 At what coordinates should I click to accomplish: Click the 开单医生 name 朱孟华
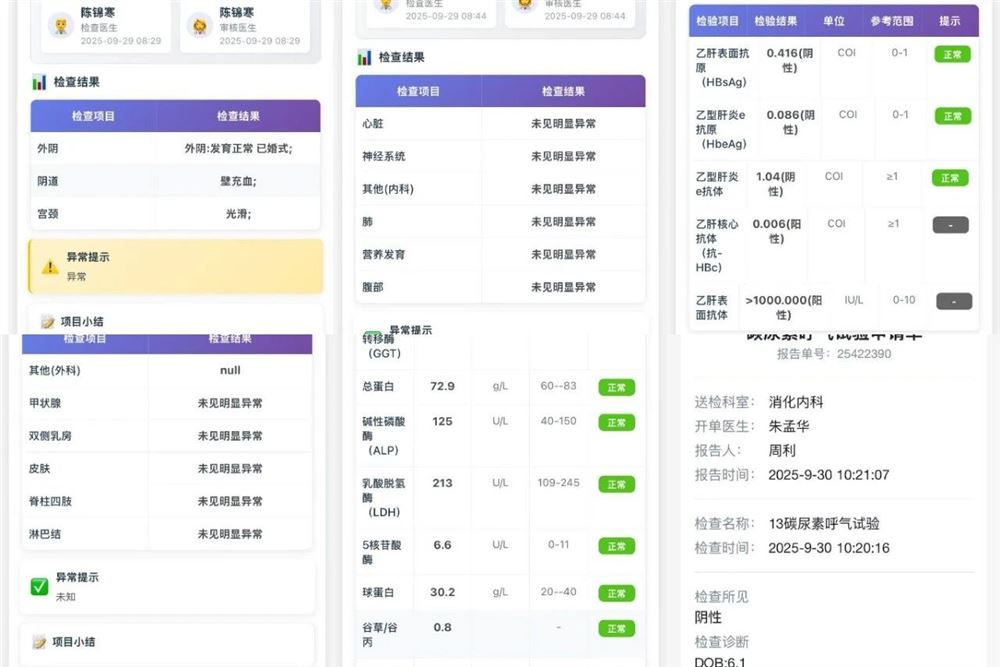tap(789, 427)
